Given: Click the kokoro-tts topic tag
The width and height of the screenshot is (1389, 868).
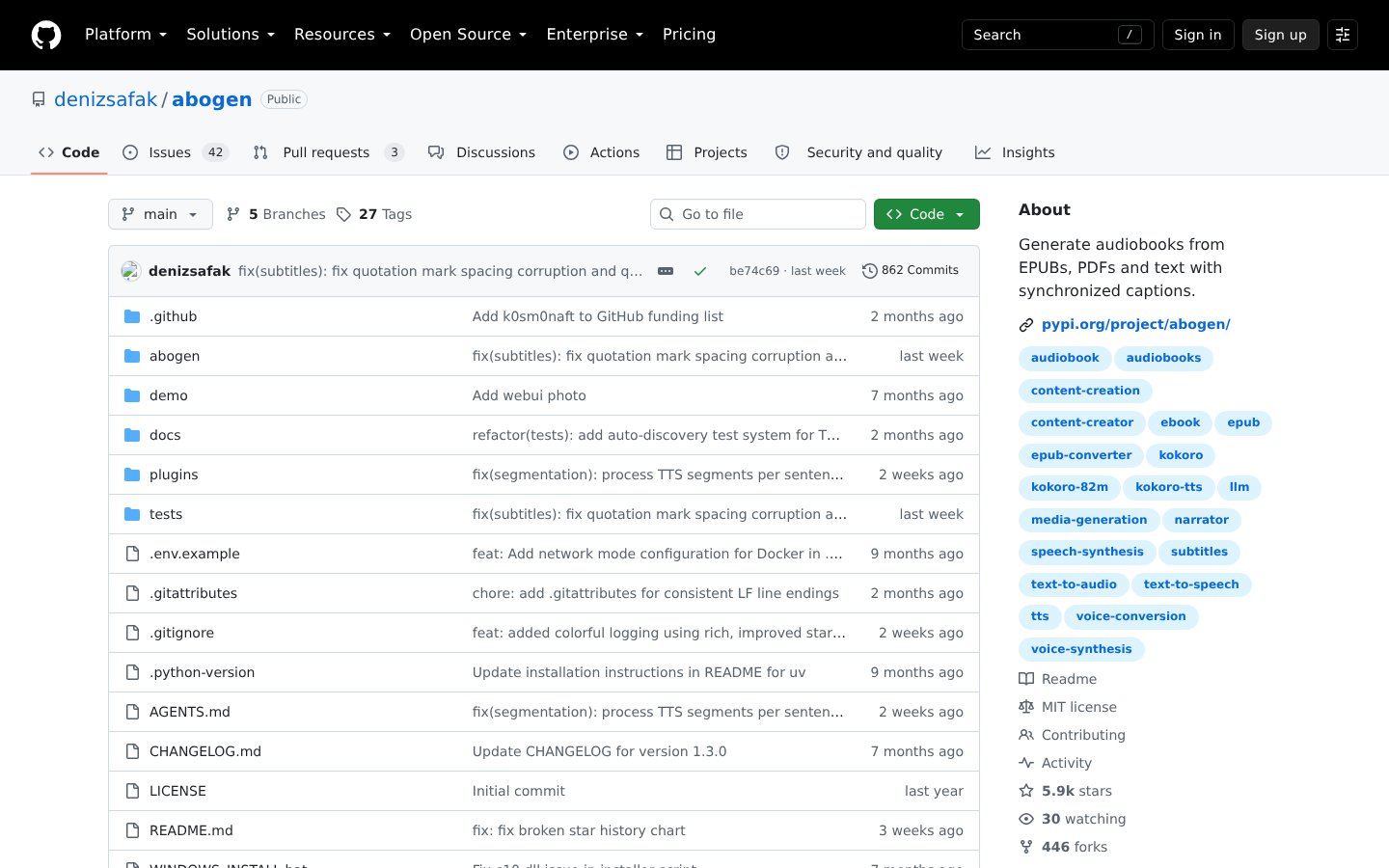Looking at the screenshot, I should tap(1169, 488).
